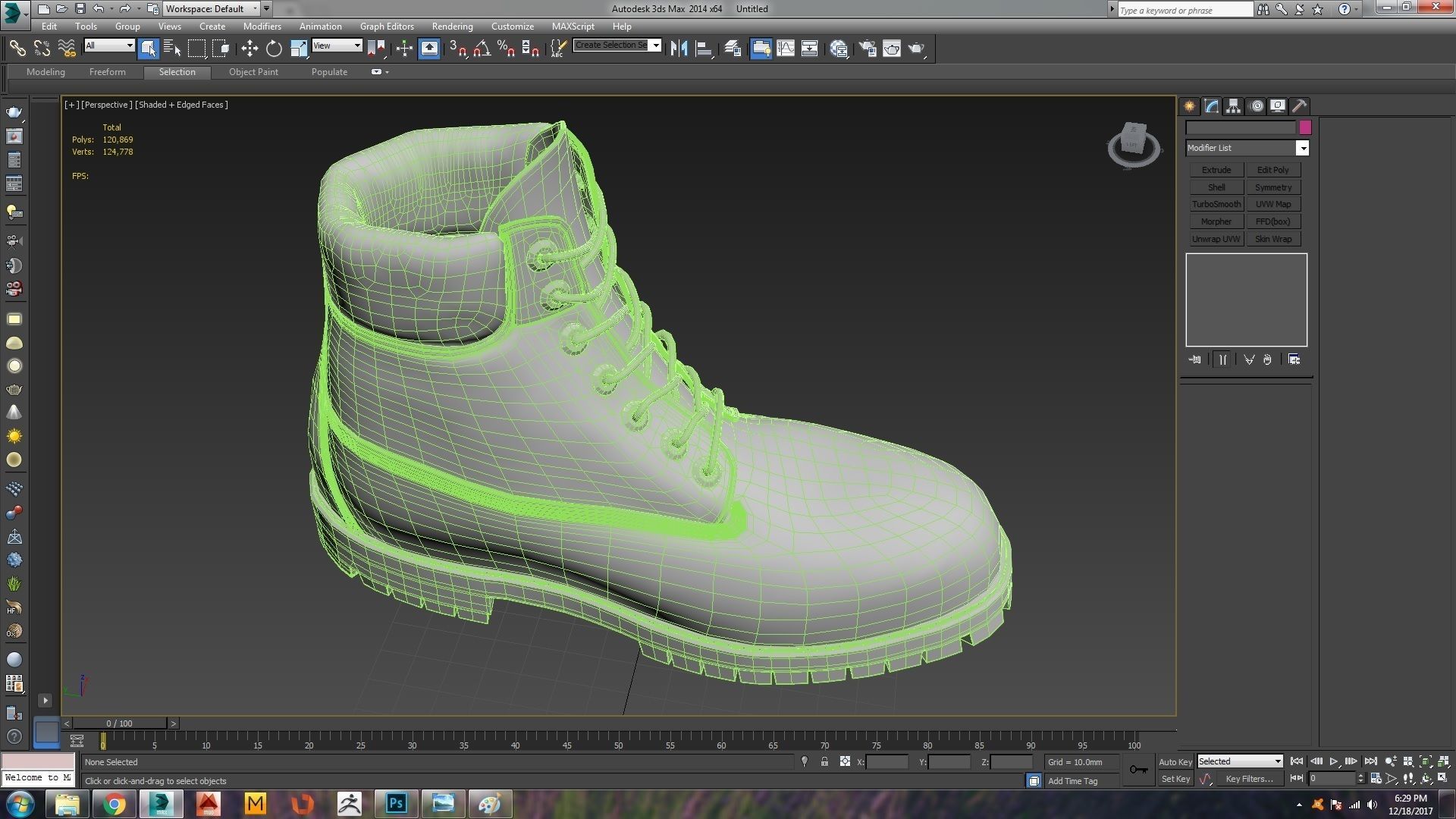Toggle Keyboard Shortcut Override
1456x819 pixels.
[429, 49]
